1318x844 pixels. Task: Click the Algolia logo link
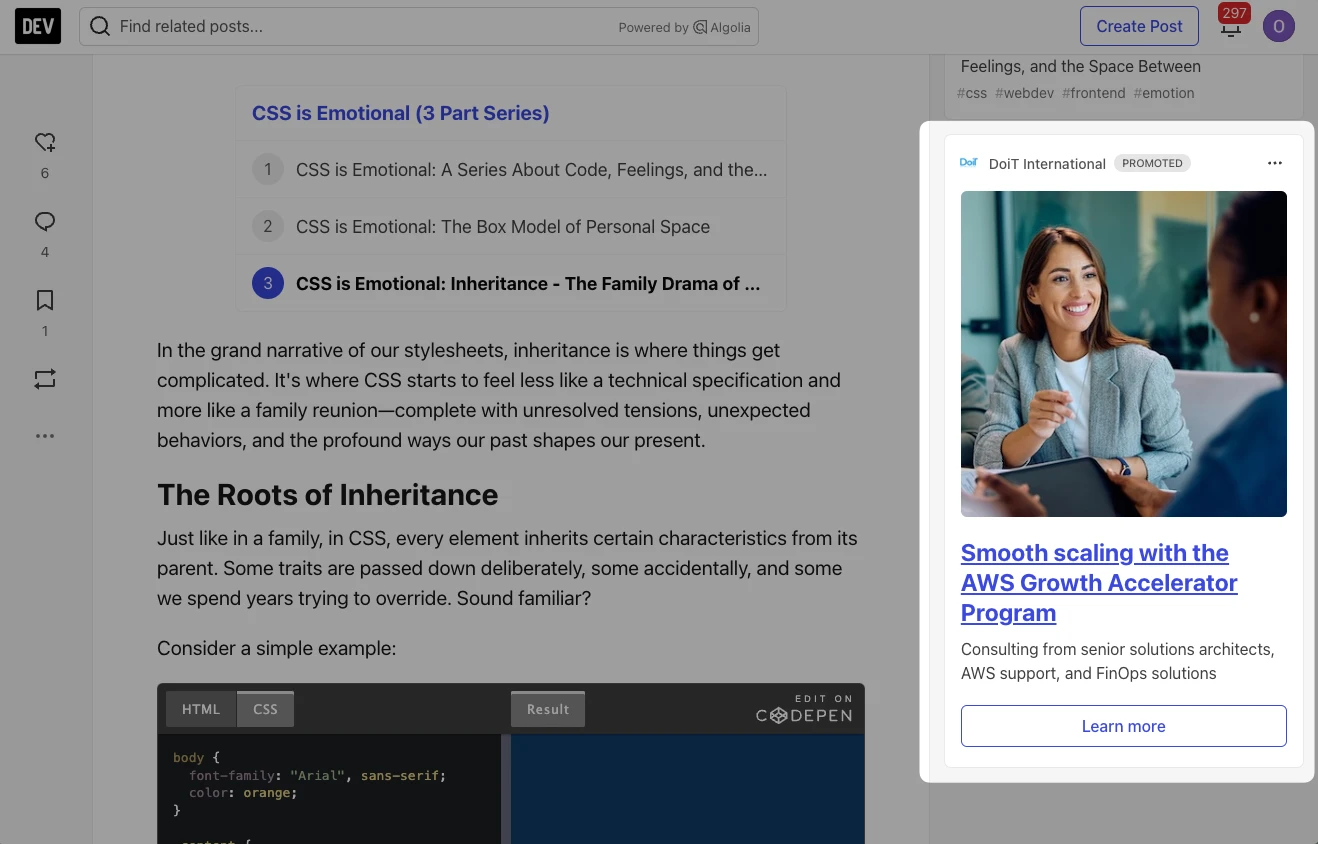(x=721, y=27)
